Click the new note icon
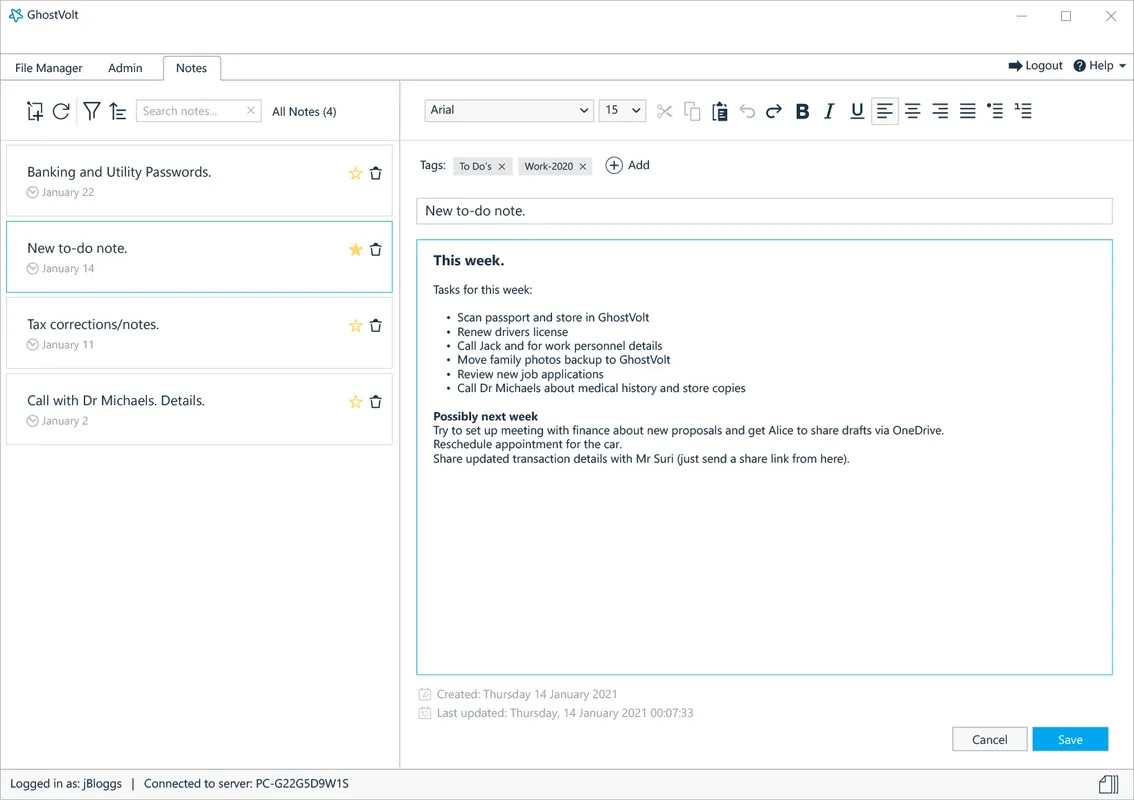The height and width of the screenshot is (800, 1134). (x=34, y=111)
